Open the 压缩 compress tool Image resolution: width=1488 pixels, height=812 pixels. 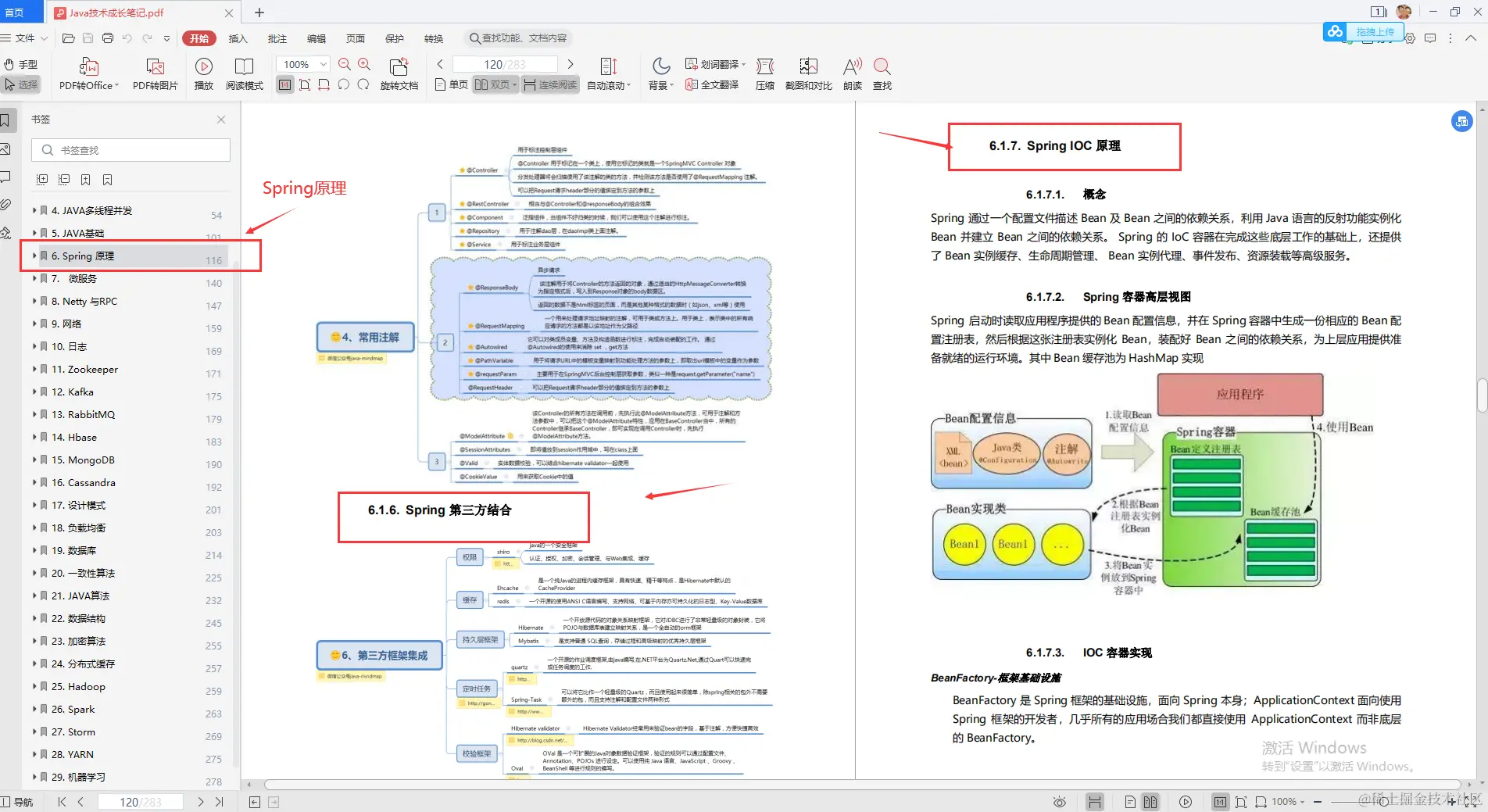coord(765,74)
